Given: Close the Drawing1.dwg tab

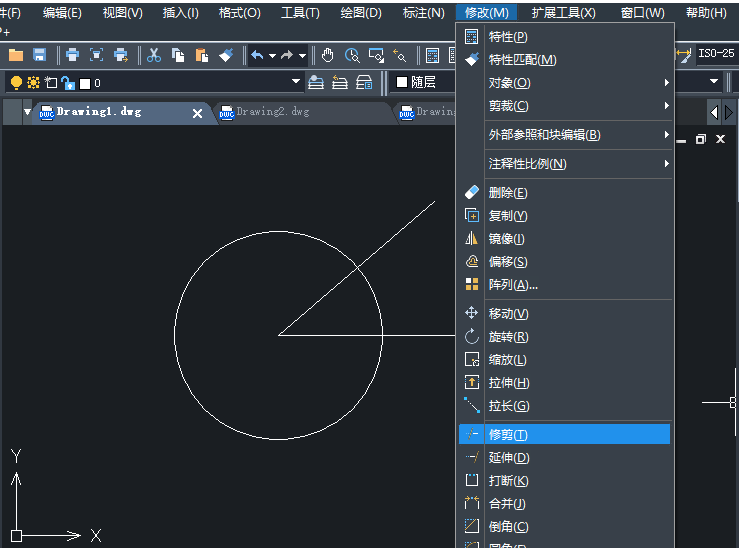Looking at the screenshot, I should pos(197,113).
